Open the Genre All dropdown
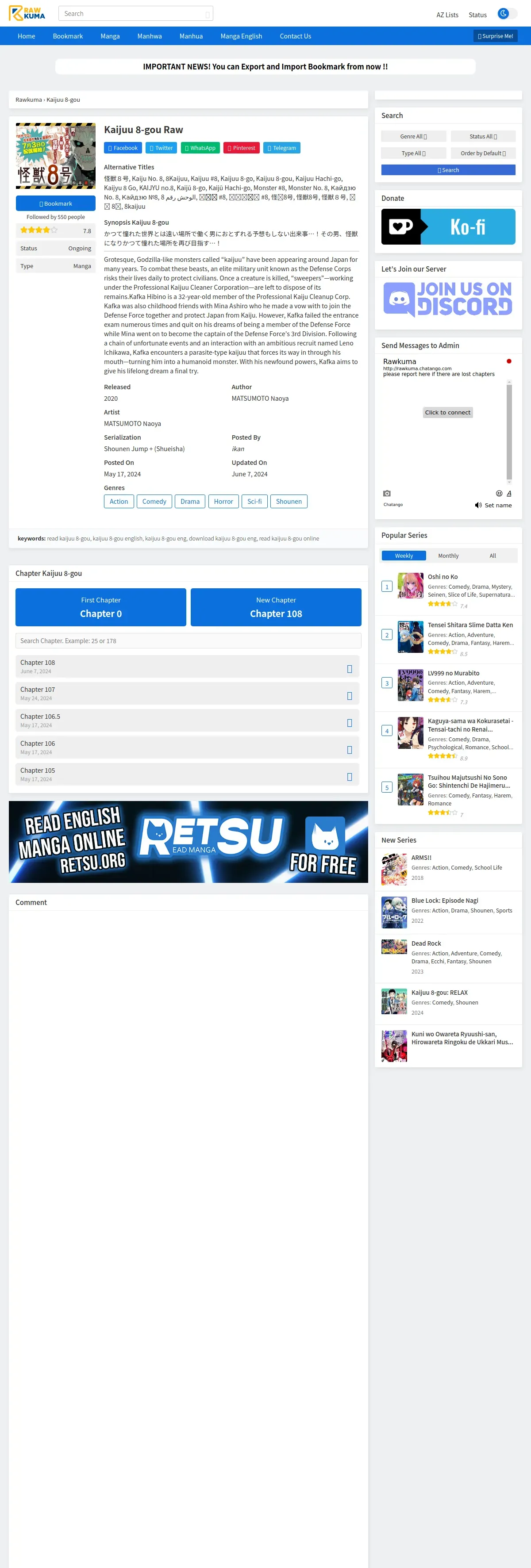Viewport: 531px width, 1568px height. click(x=413, y=136)
